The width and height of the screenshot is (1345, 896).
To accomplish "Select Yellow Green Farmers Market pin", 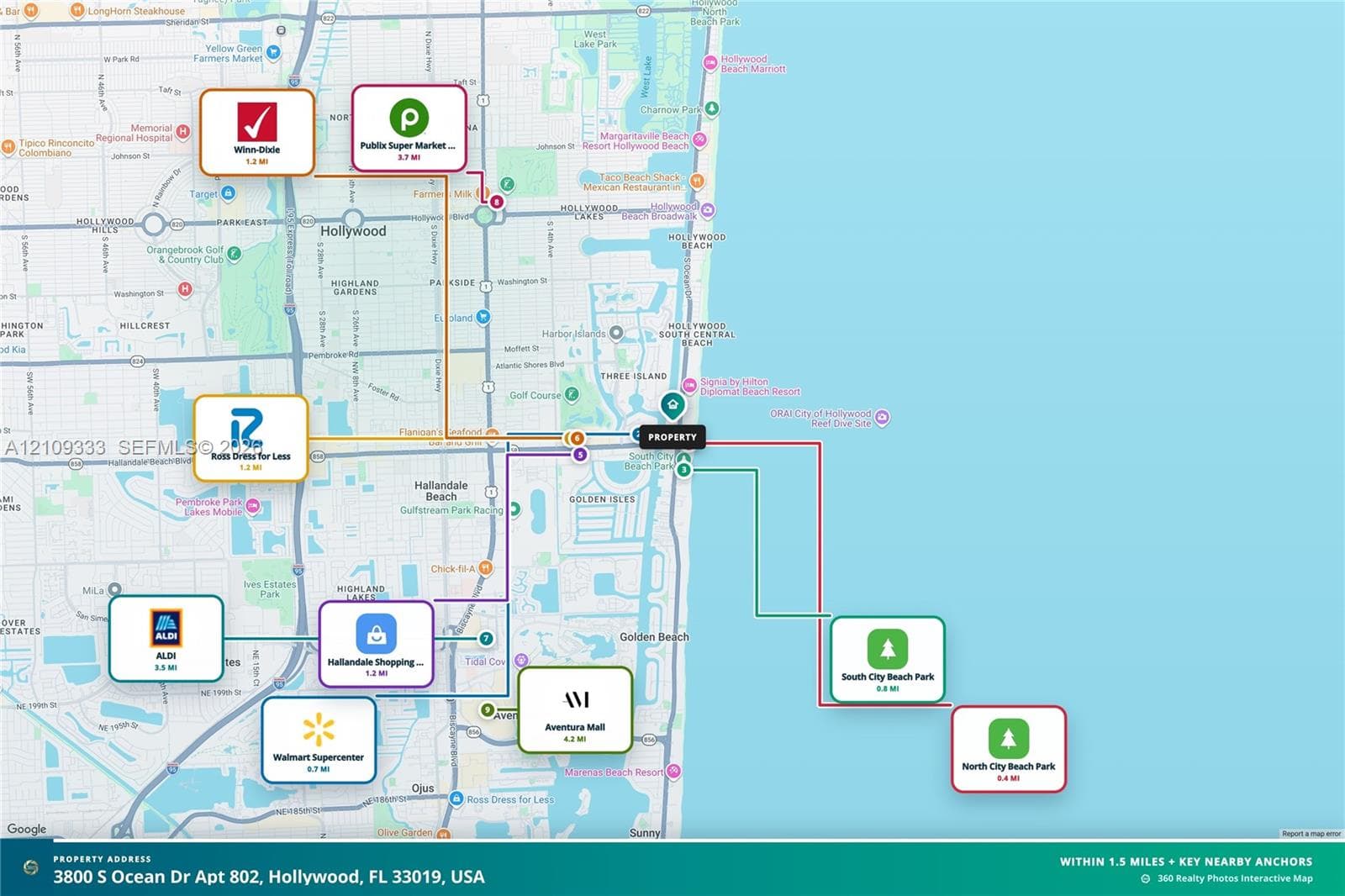I will [273, 52].
